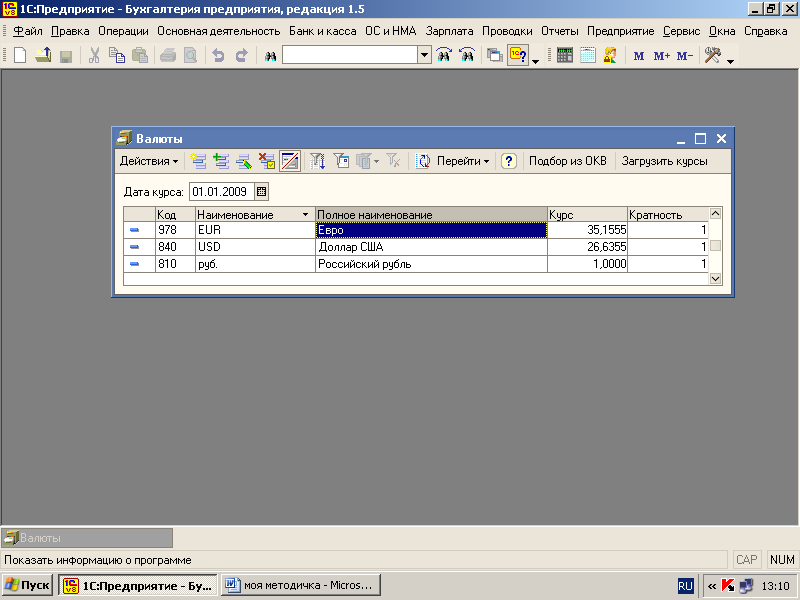Click the M+ memory add button
The width and height of the screenshot is (800, 600).
tap(661, 56)
